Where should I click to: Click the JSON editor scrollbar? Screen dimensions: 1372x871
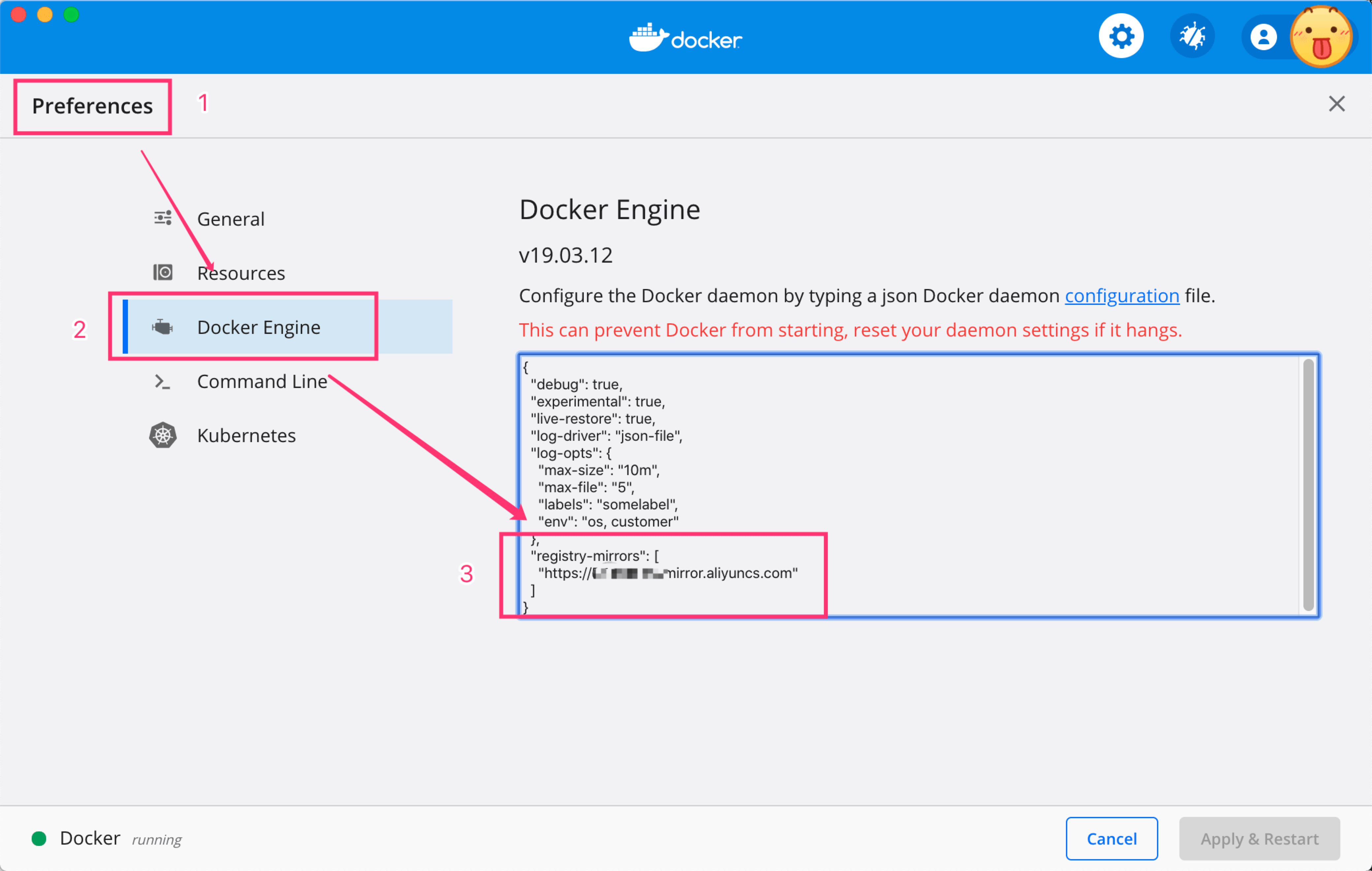coord(1308,485)
